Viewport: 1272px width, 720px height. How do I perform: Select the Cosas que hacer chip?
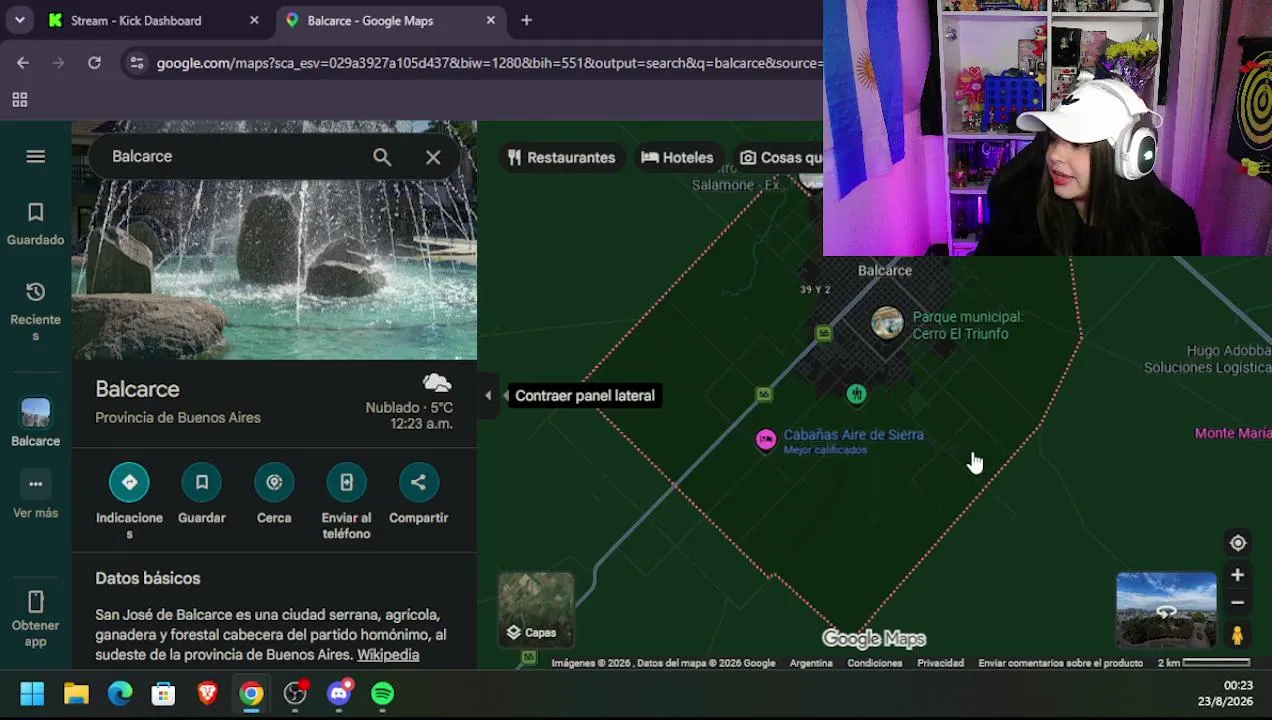coord(780,157)
